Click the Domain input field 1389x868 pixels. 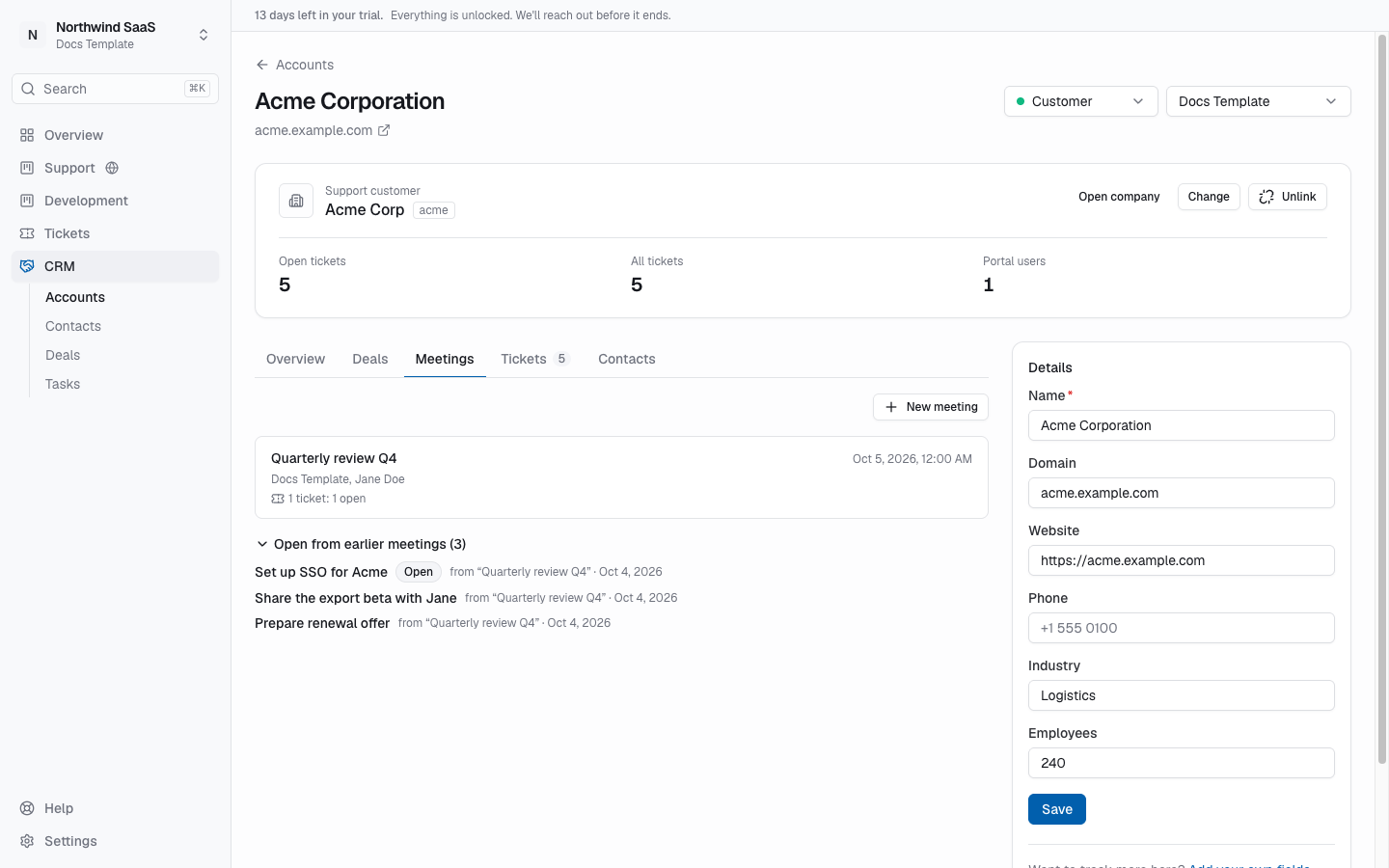(x=1182, y=493)
